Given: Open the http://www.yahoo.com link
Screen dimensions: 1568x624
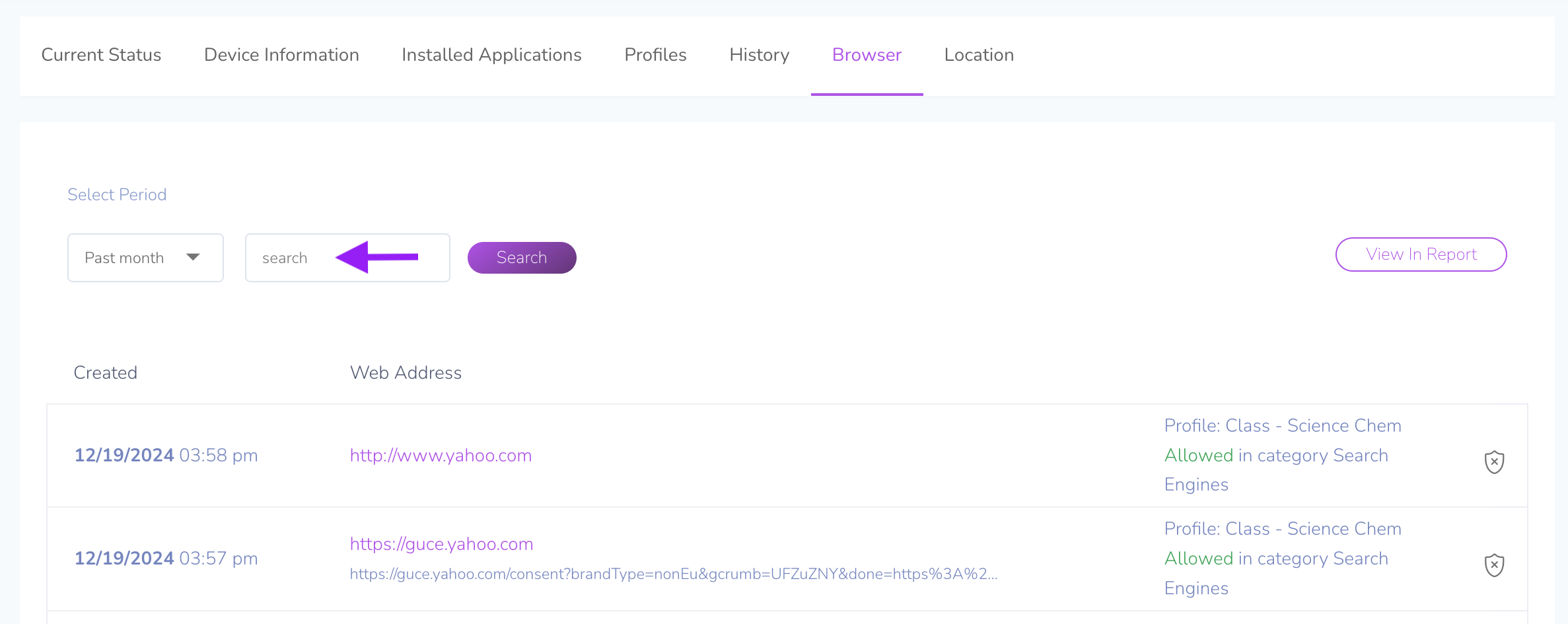Looking at the screenshot, I should coord(441,455).
